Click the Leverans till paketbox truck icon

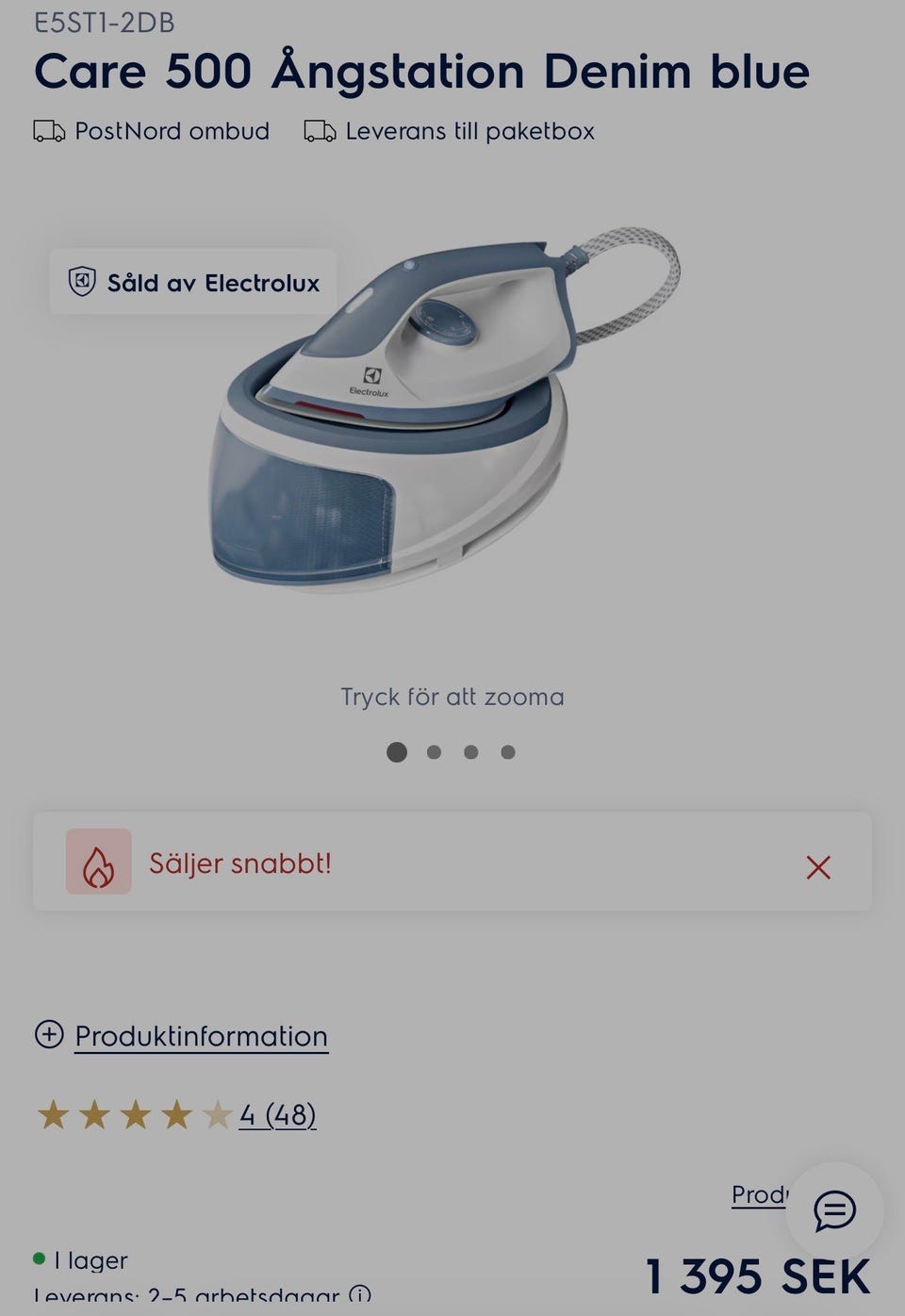point(320,131)
